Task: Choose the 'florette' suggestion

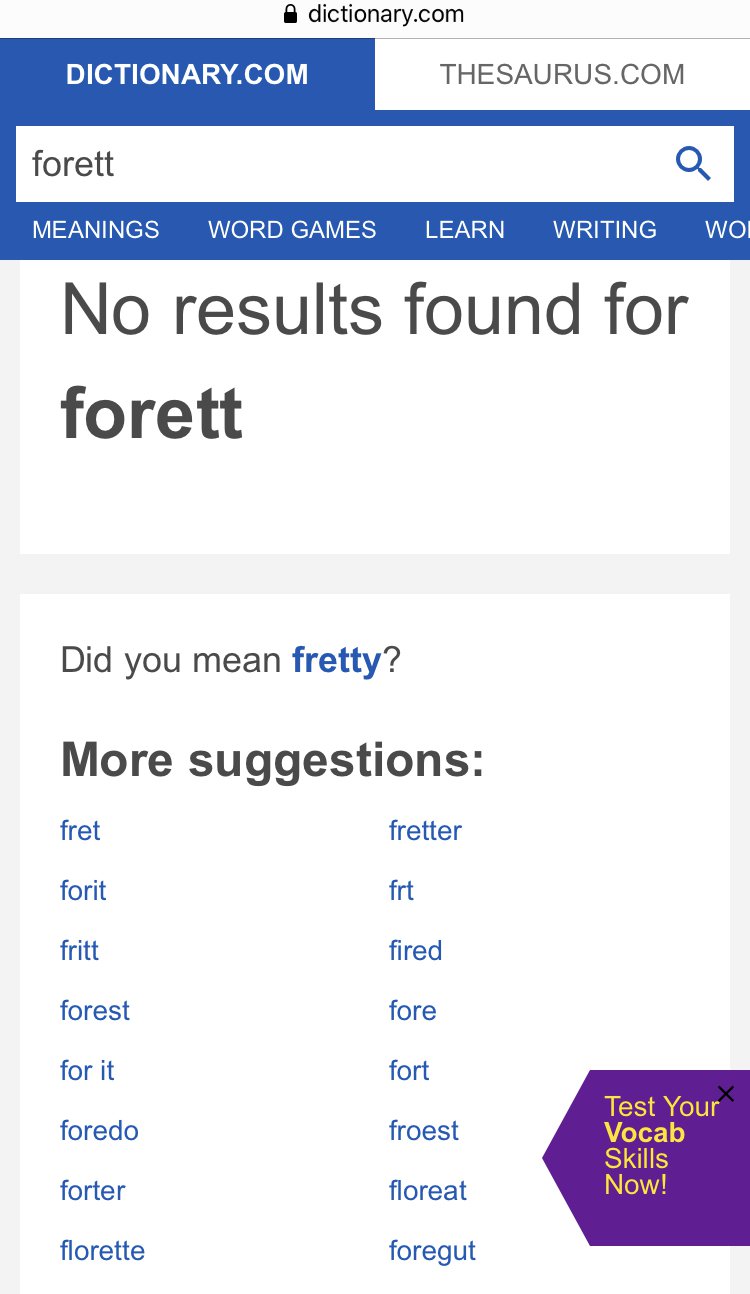Action: pyautogui.click(x=103, y=1250)
